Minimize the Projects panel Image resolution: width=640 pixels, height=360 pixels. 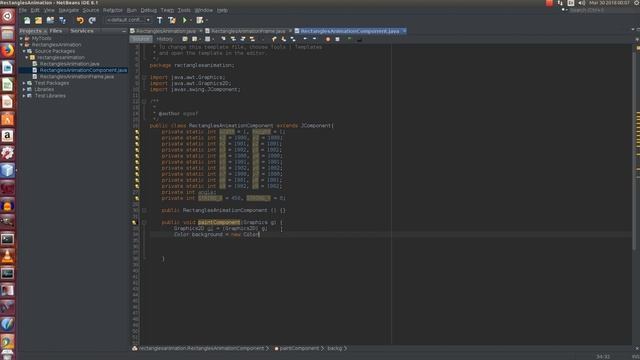click(x=124, y=31)
